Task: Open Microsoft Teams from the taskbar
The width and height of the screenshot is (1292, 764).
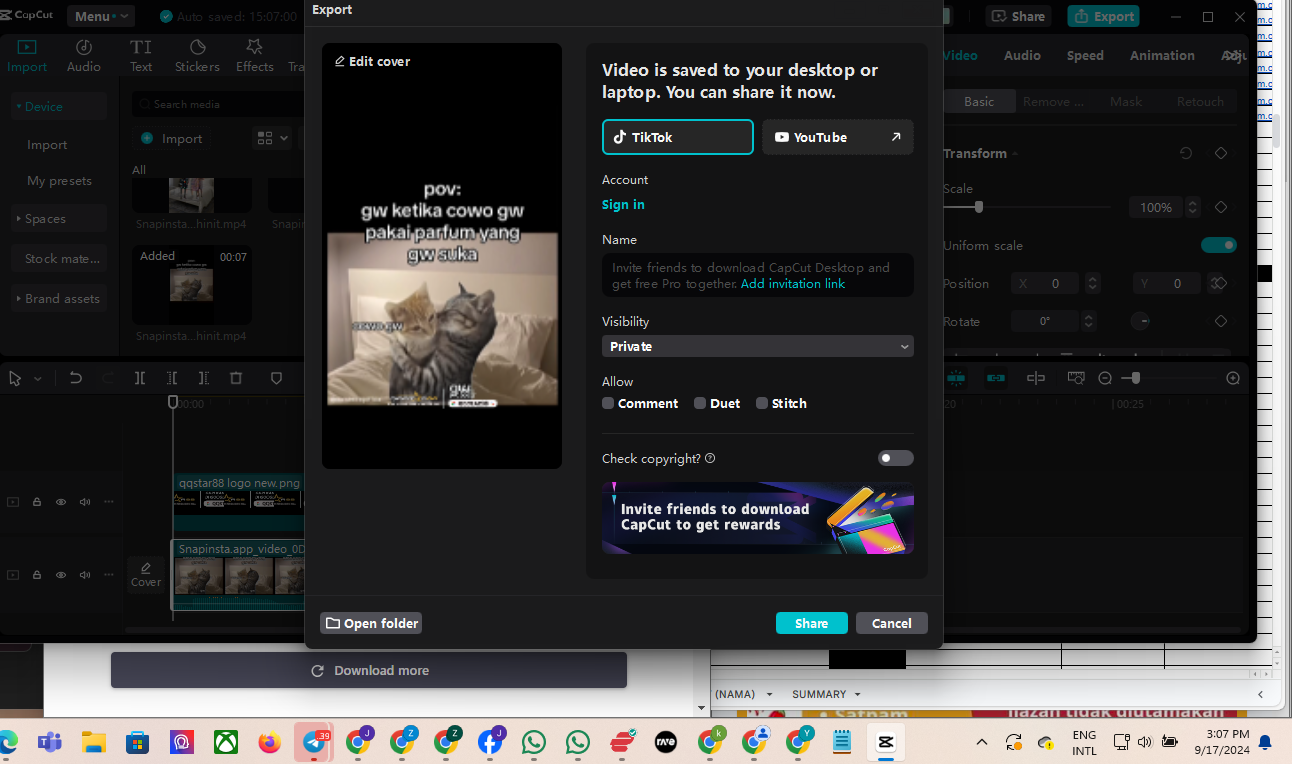Action: point(49,742)
